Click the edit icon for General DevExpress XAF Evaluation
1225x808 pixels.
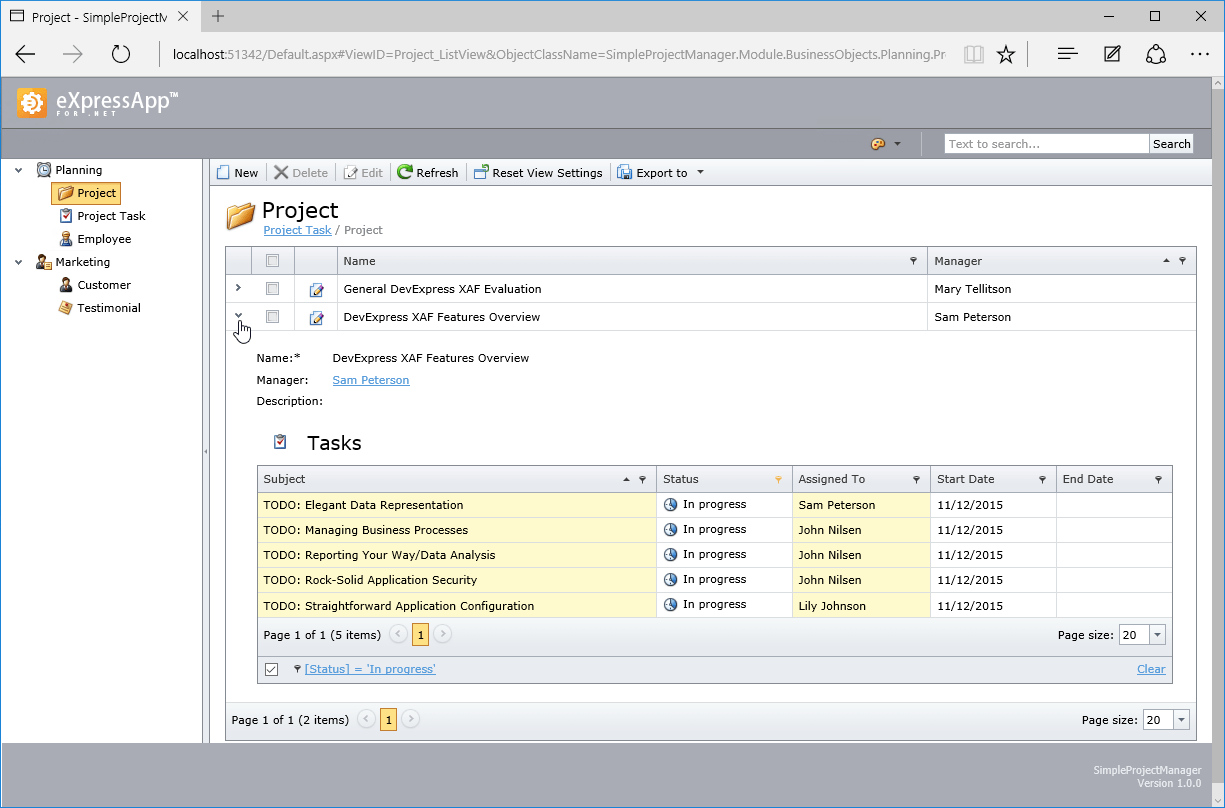316,290
